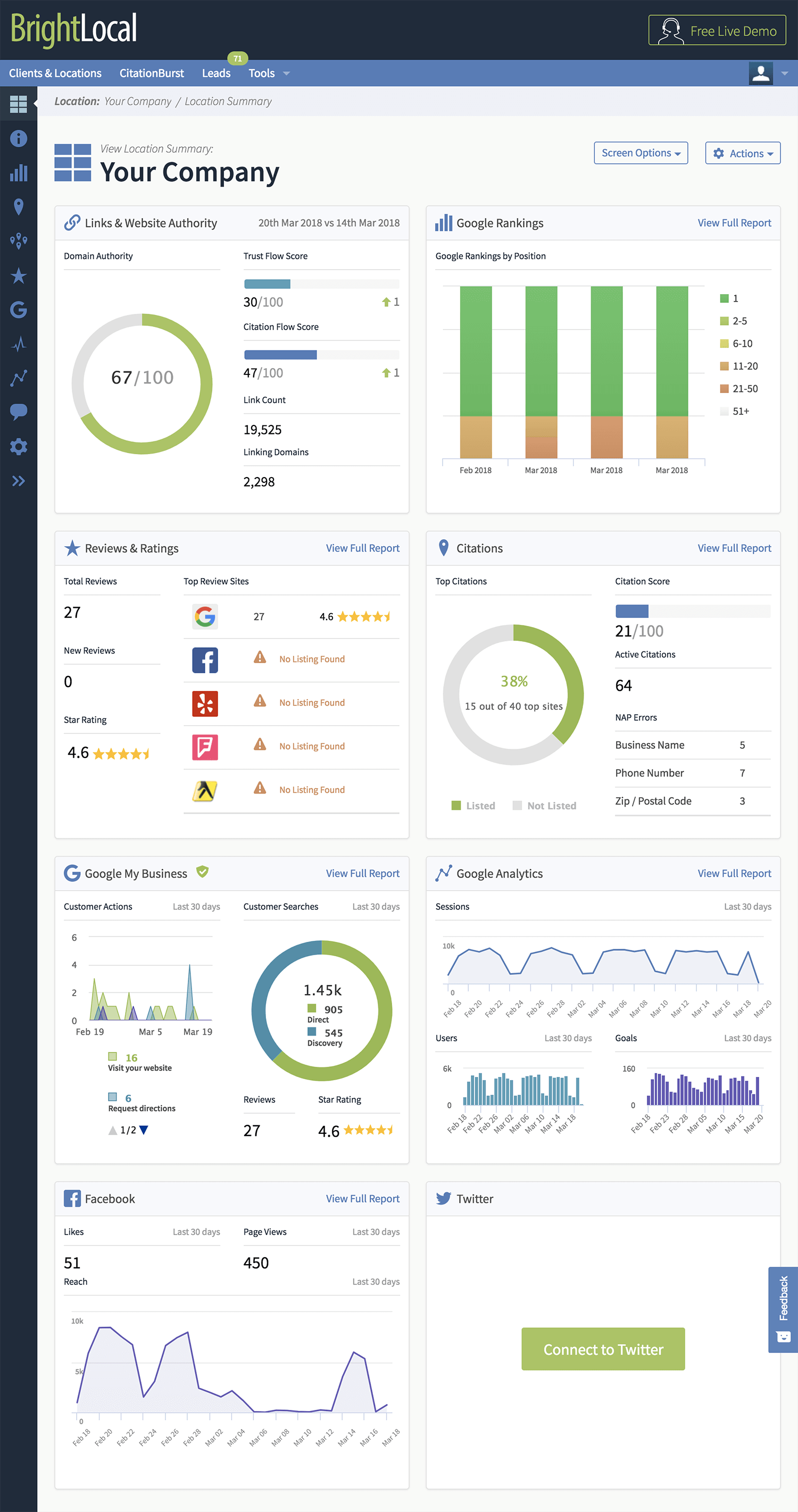Toggle 21-50 legend entry in rankings chart

coord(739,389)
